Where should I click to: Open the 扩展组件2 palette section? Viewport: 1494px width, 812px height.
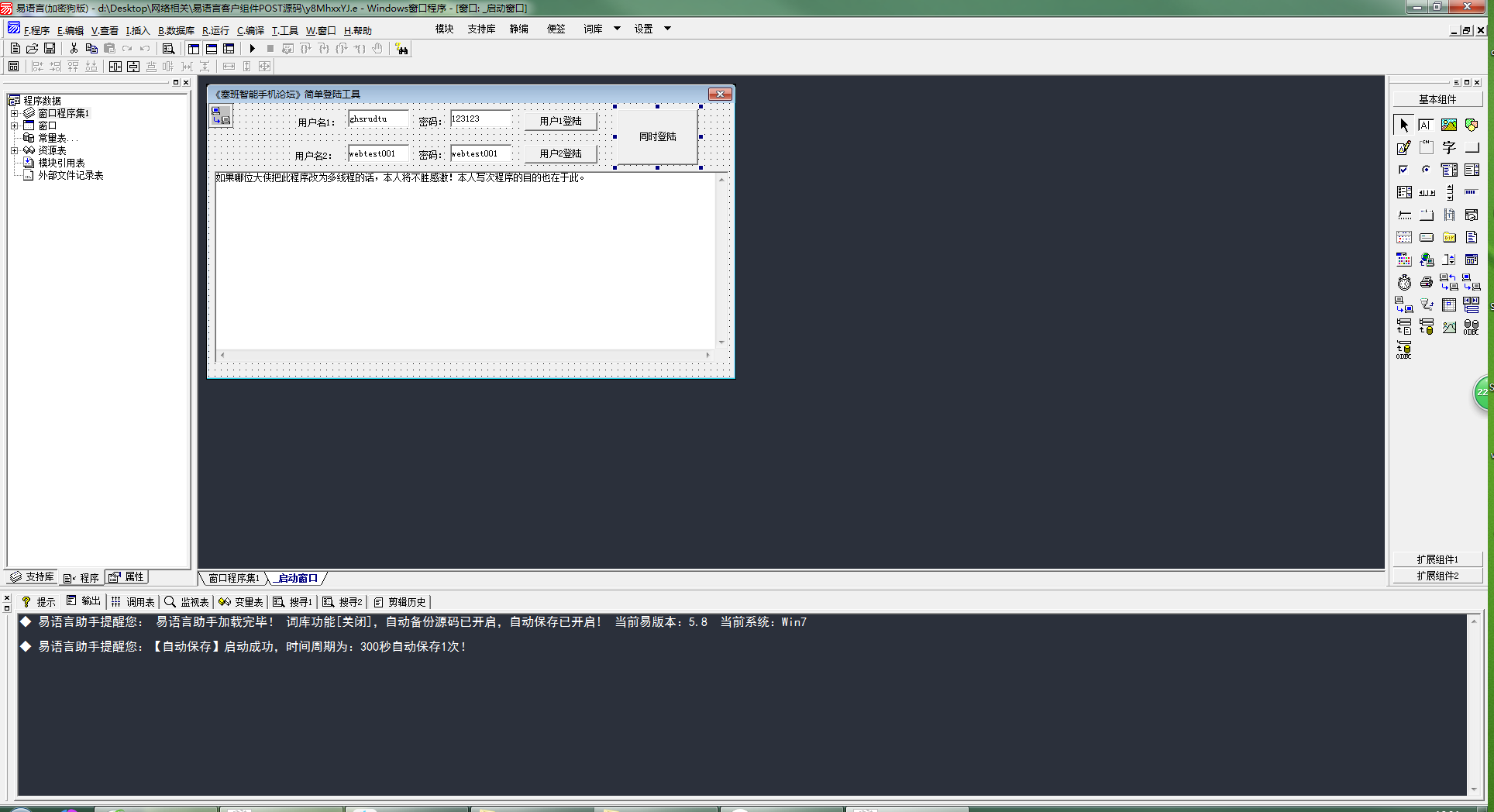1437,576
